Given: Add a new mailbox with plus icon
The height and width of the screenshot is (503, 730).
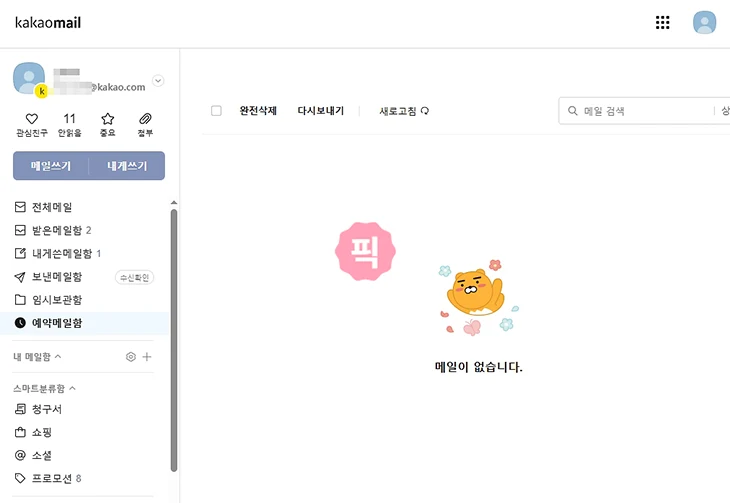Looking at the screenshot, I should pos(147,357).
